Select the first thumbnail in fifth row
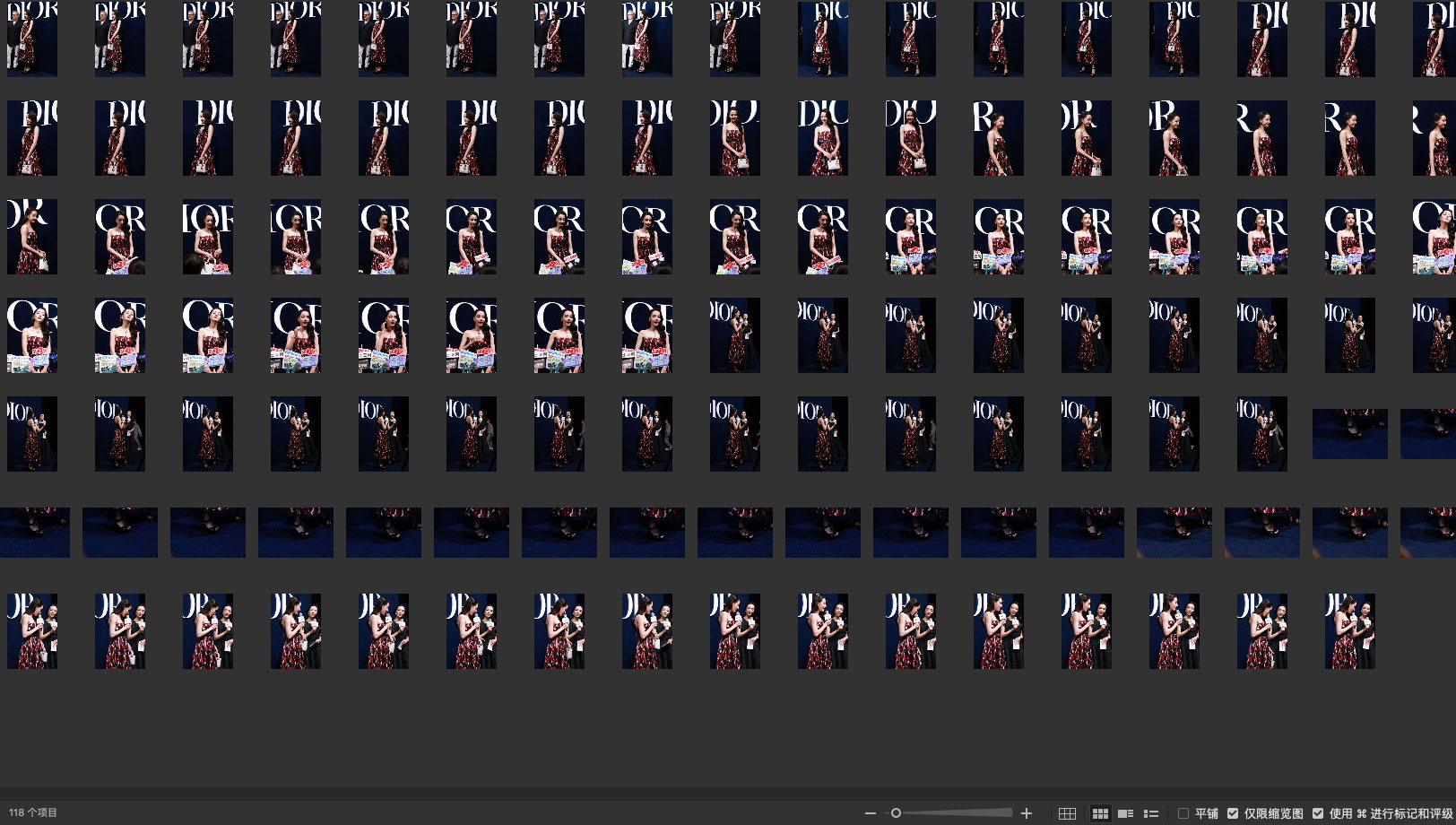1456x825 pixels. click(32, 433)
